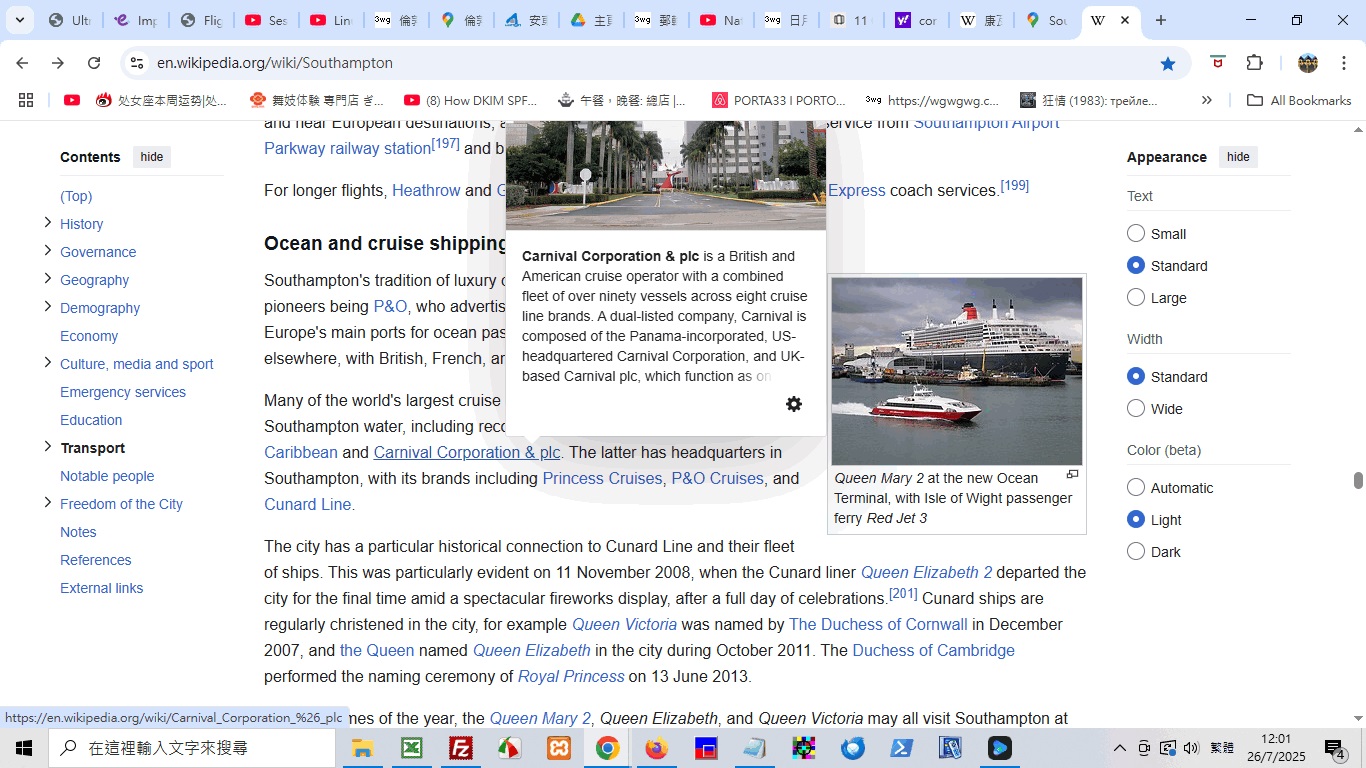This screenshot has height=768, width=1366.
Task: Open the new tab plus button
Action: [x=1160, y=20]
